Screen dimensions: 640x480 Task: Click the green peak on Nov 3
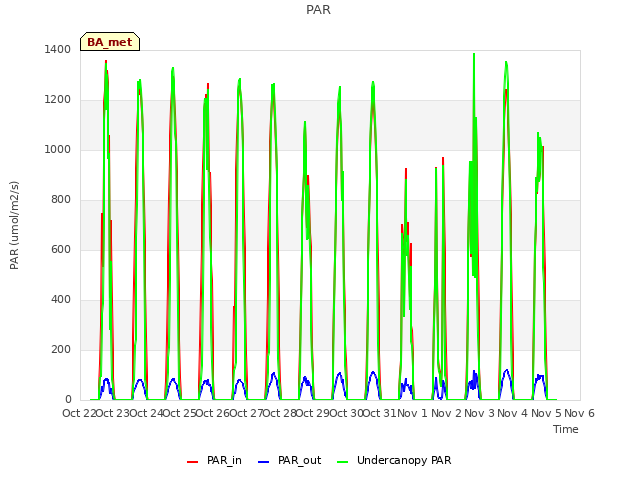click(x=506, y=65)
